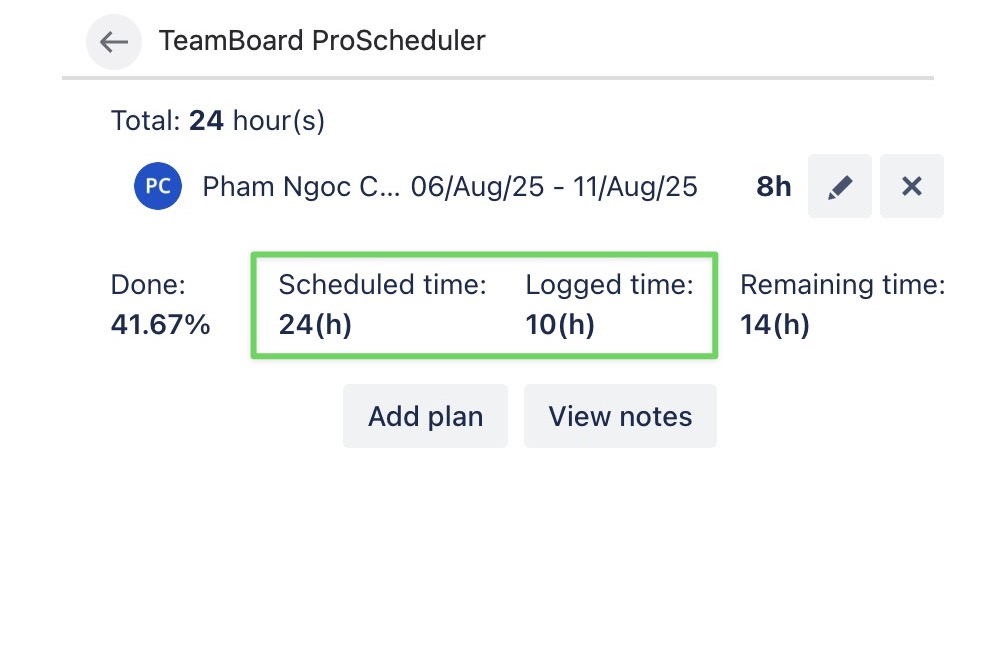Select the 8h hours value
Screen dimensions: 994x672
[x=773, y=186]
